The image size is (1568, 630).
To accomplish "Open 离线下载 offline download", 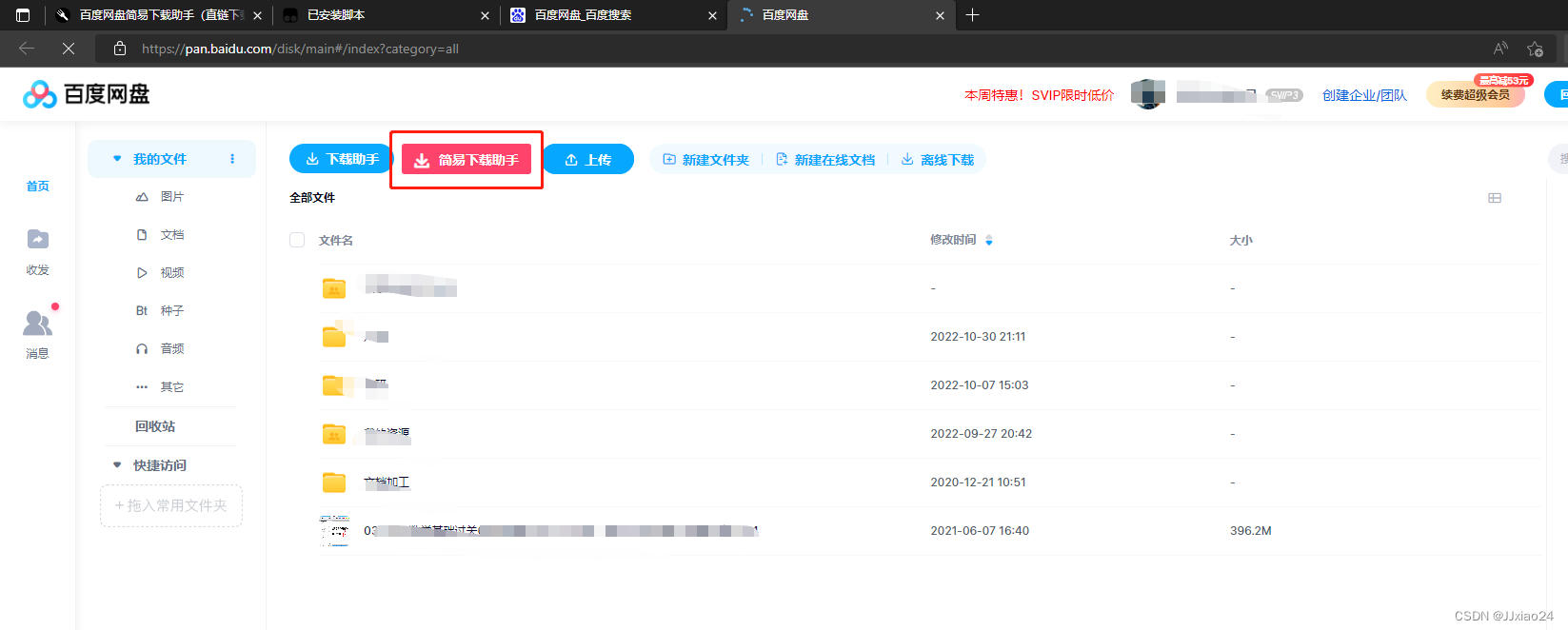I will [x=938, y=160].
